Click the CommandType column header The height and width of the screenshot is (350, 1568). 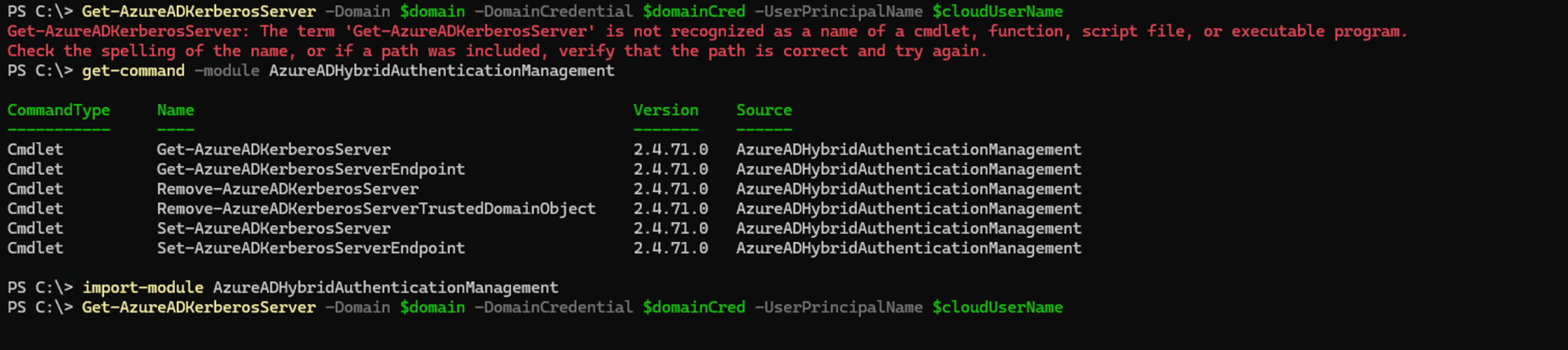point(58,110)
